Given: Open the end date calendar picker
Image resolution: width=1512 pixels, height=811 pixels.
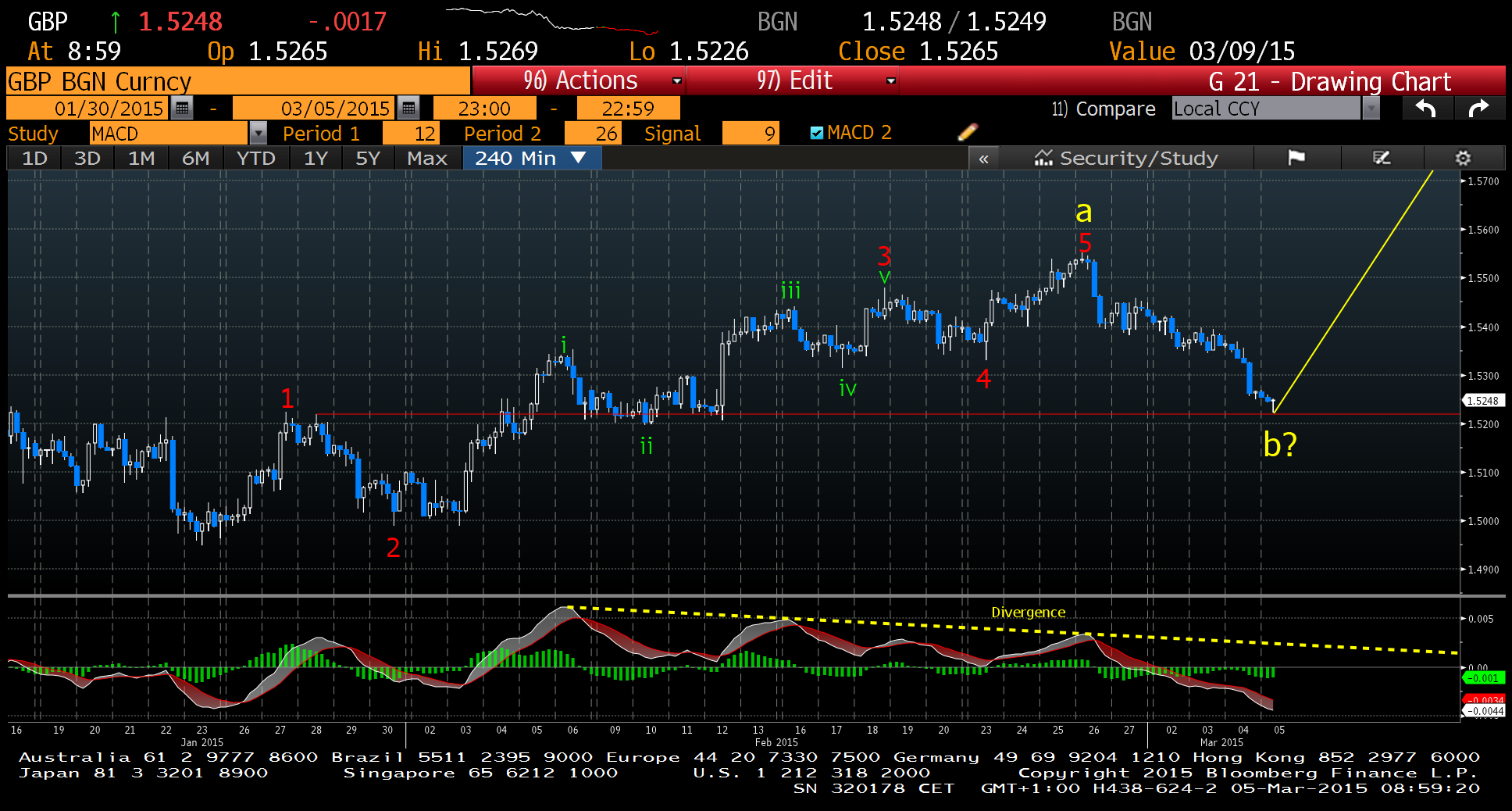Looking at the screenshot, I should point(408,108).
